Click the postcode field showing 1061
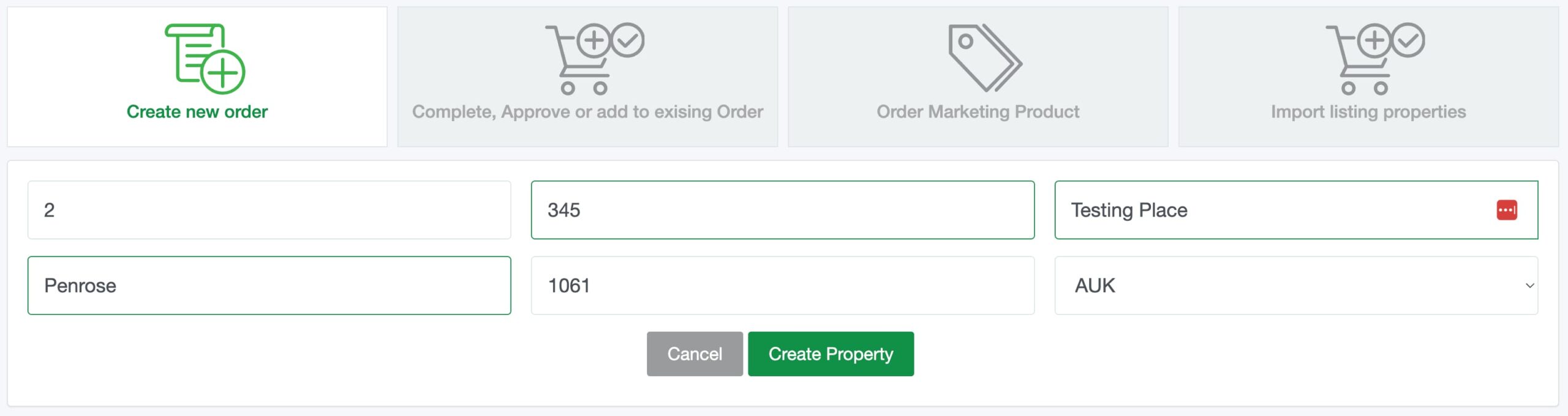This screenshot has height=416, width=1568. tap(782, 286)
